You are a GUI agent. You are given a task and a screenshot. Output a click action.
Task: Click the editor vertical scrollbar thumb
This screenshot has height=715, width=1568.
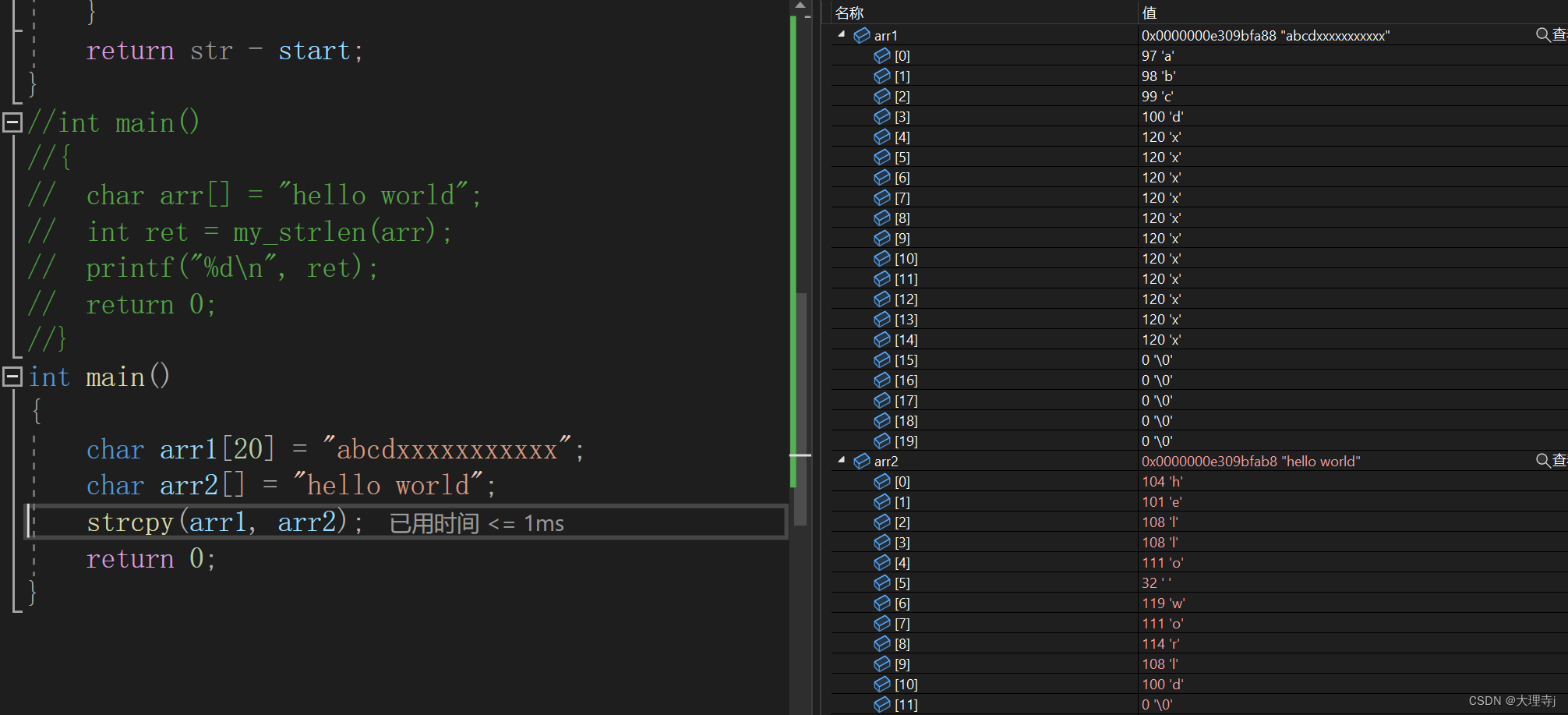pyautogui.click(x=800, y=409)
